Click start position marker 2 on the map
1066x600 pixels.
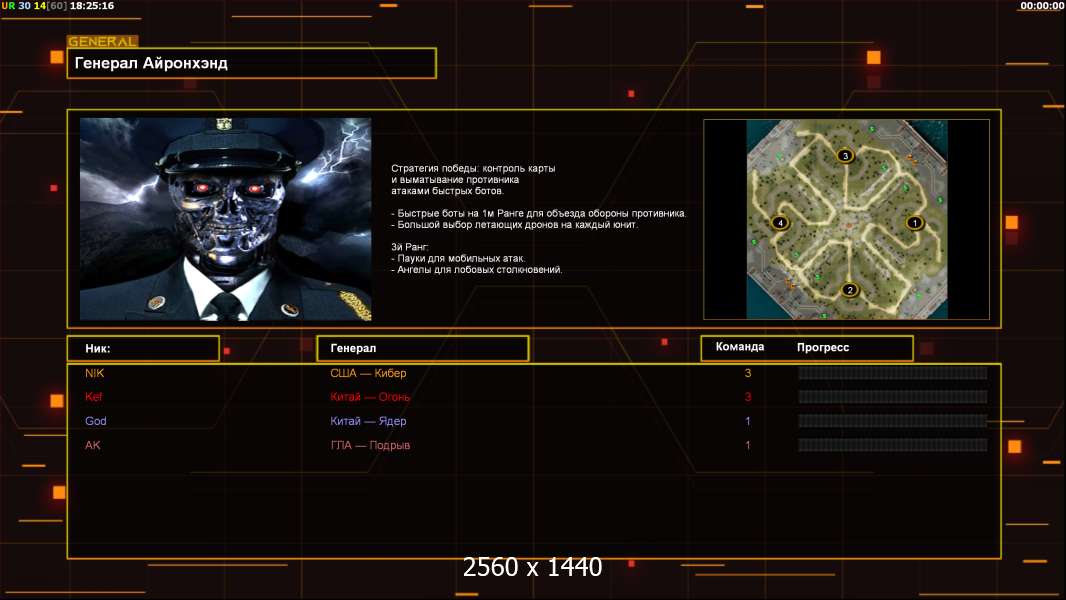(850, 290)
